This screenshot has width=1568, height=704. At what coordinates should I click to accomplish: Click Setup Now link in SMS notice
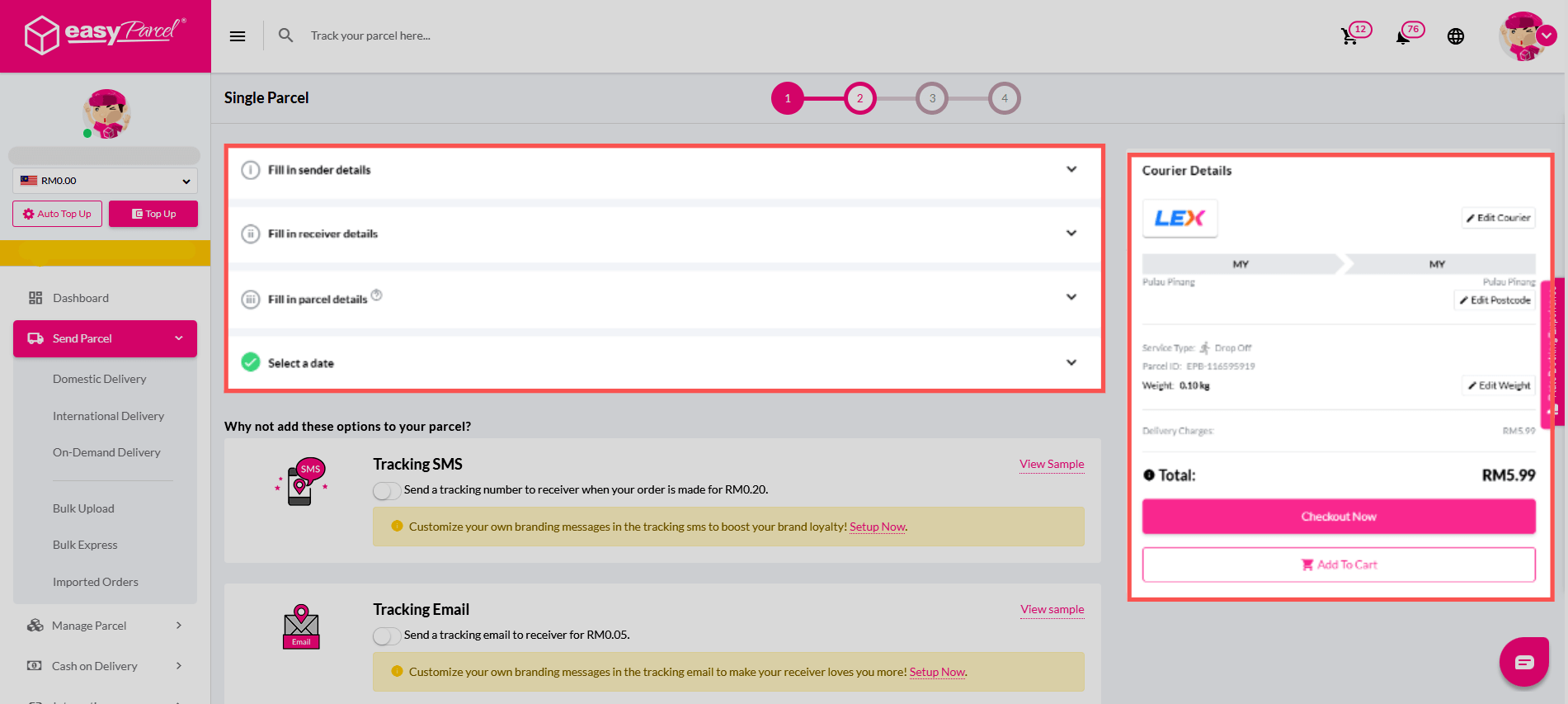click(x=878, y=527)
